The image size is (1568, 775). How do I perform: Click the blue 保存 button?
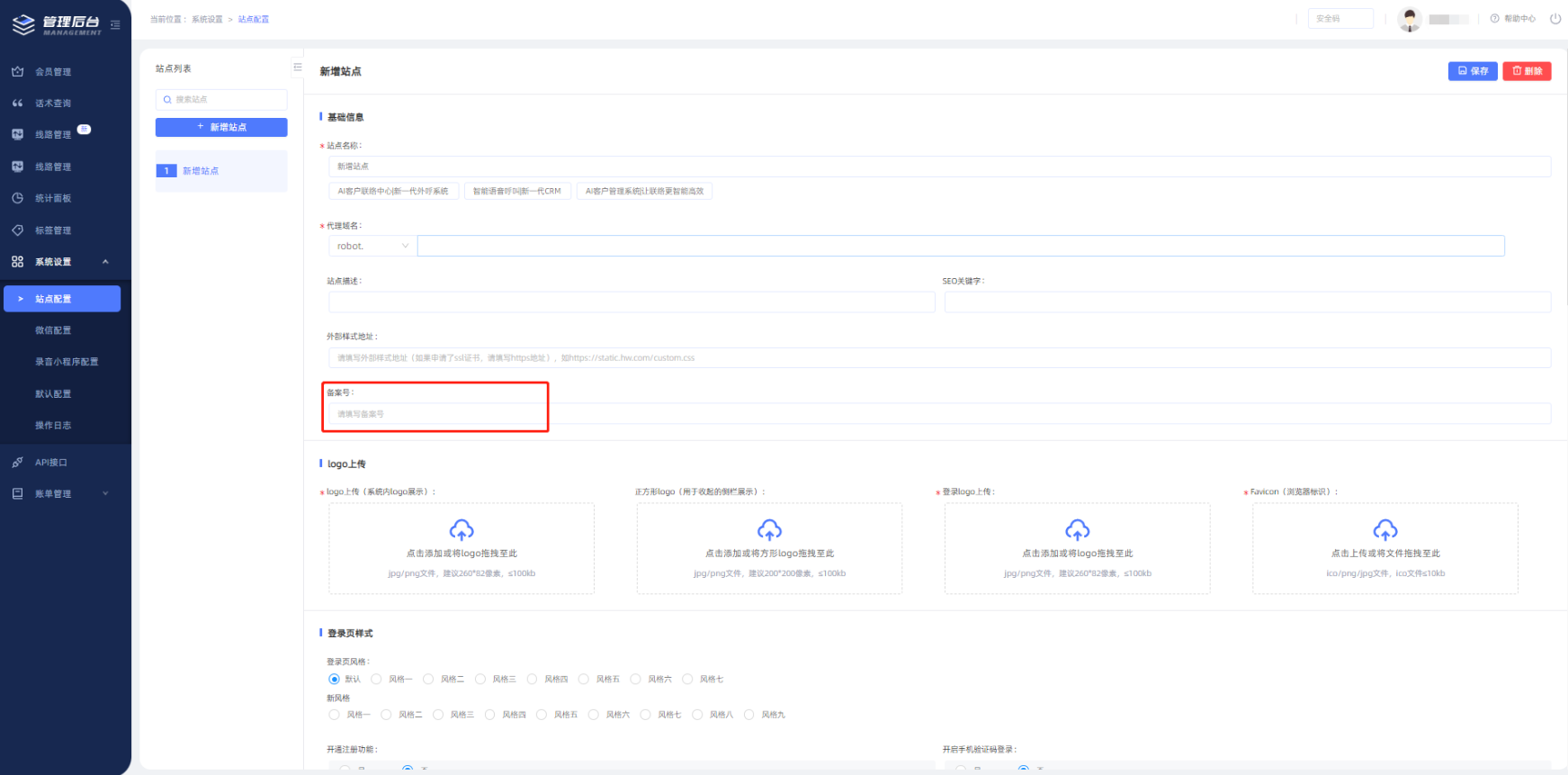click(1472, 71)
